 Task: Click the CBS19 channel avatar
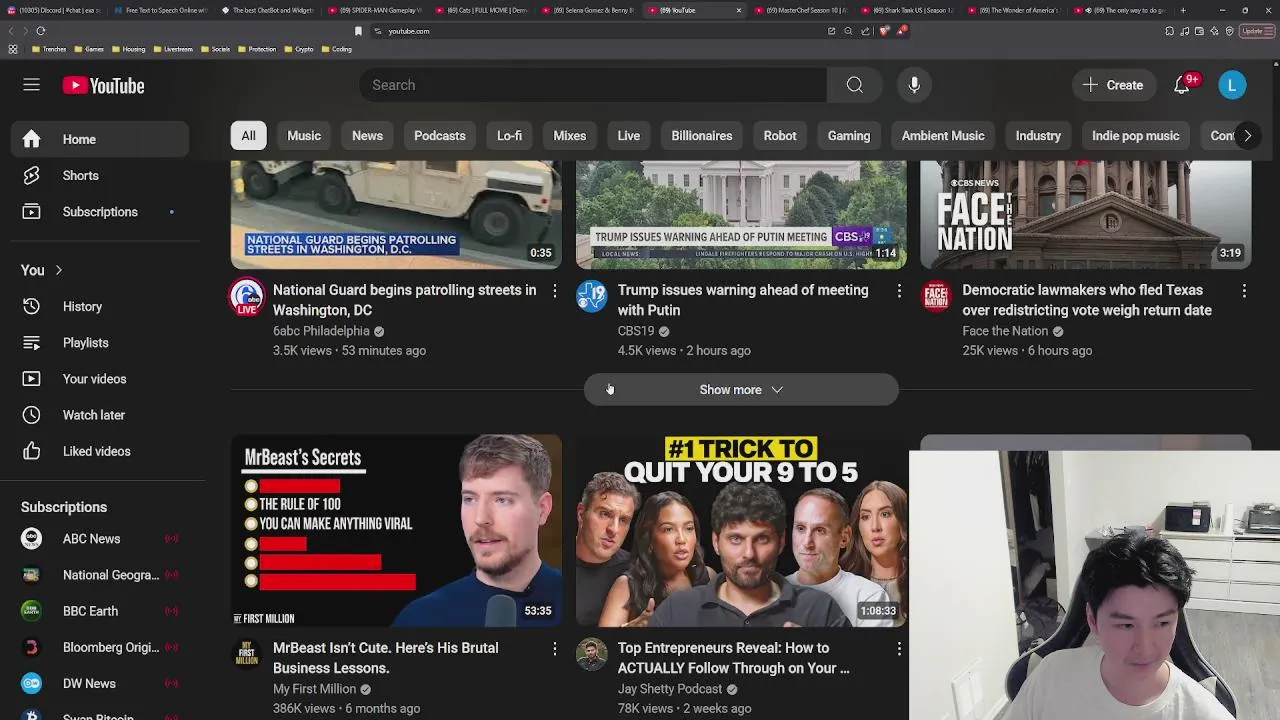(591, 297)
